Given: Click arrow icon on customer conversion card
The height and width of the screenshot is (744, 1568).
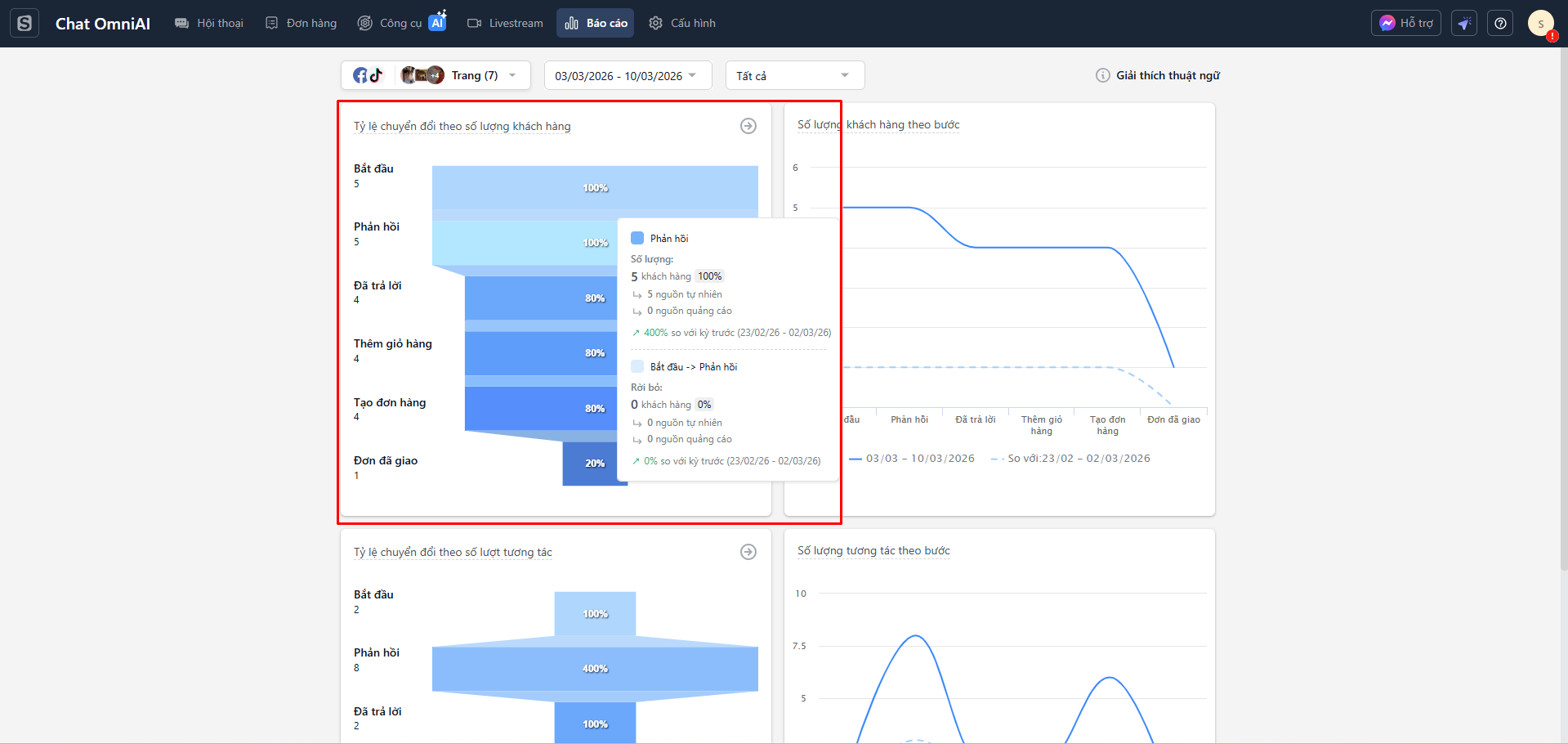Looking at the screenshot, I should point(748,126).
